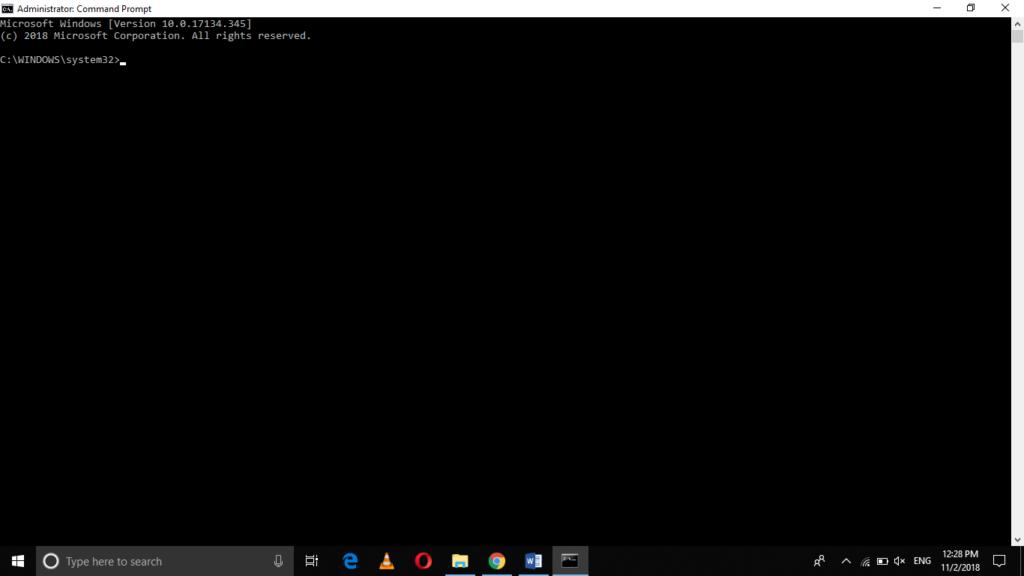Open the Windows Start menu
Screen dimensions: 1024x576
point(17,561)
